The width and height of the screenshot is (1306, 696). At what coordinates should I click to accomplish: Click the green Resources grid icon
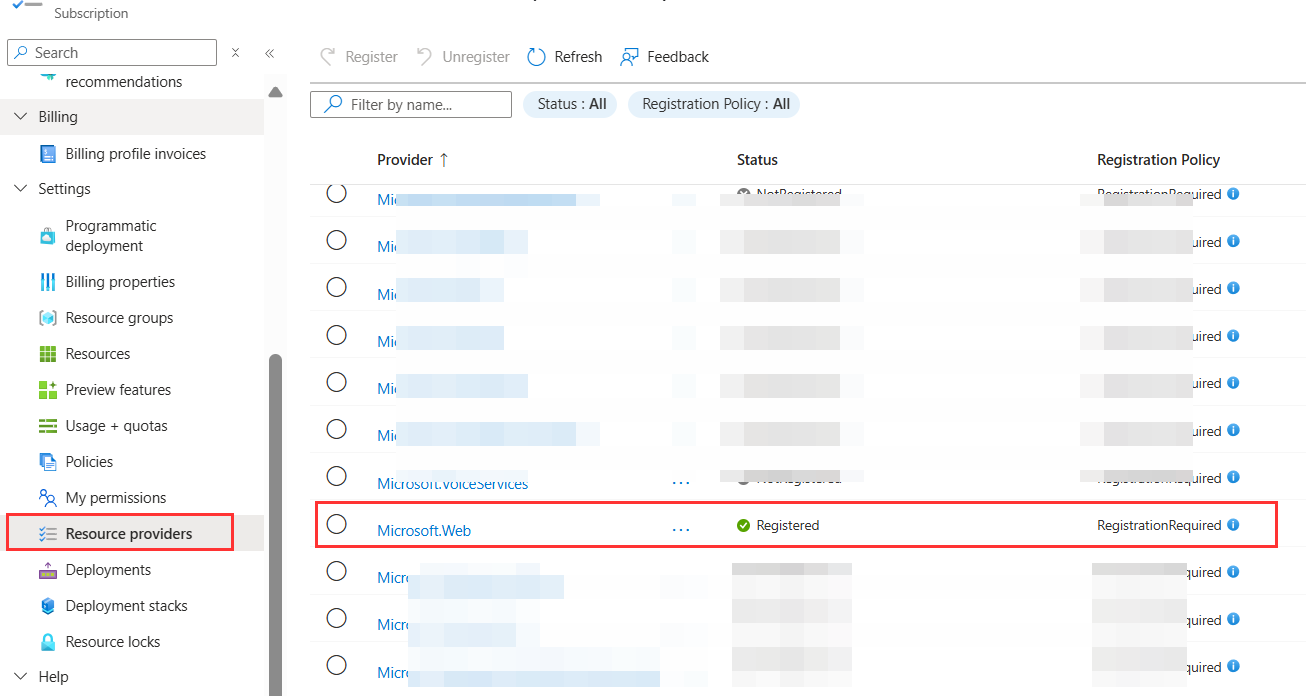coord(48,354)
